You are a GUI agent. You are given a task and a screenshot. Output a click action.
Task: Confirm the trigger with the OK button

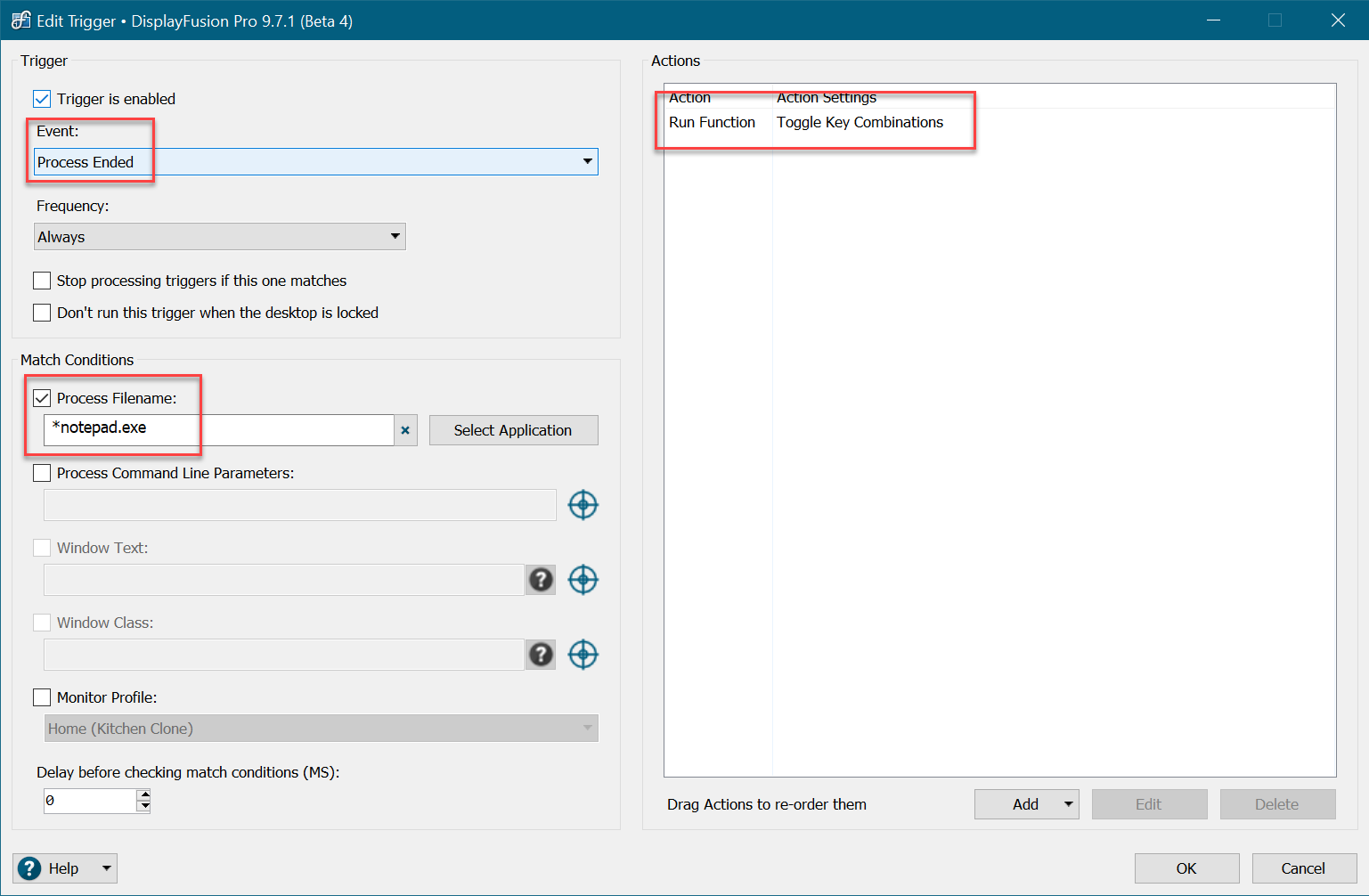pos(1186,868)
